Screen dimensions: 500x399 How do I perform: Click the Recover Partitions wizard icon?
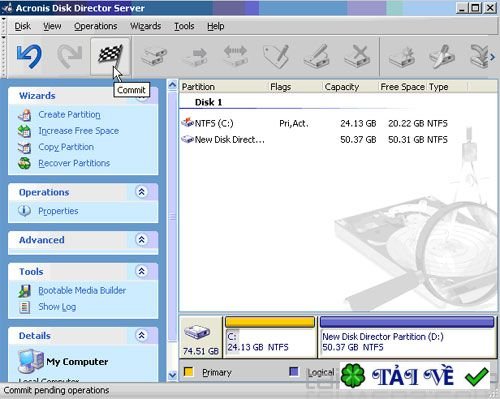[25, 163]
